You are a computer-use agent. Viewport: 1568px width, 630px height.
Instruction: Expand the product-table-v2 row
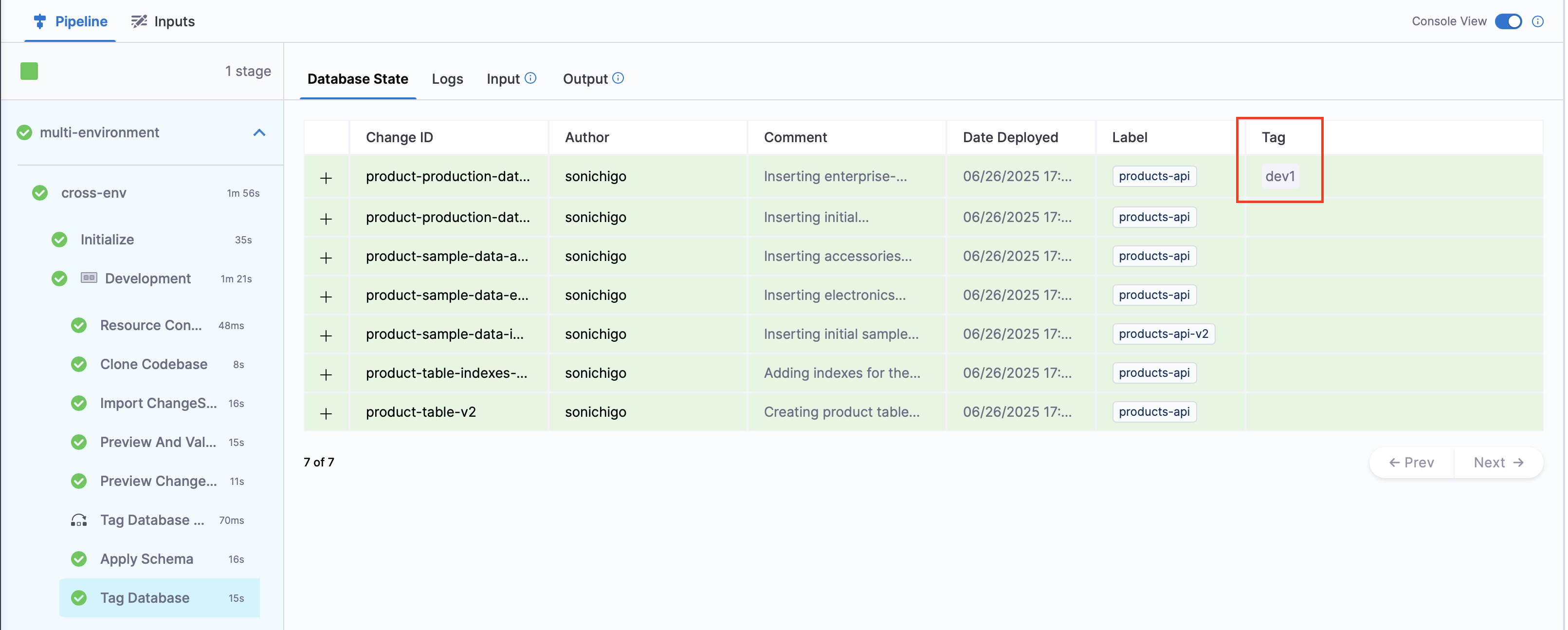[x=326, y=412]
